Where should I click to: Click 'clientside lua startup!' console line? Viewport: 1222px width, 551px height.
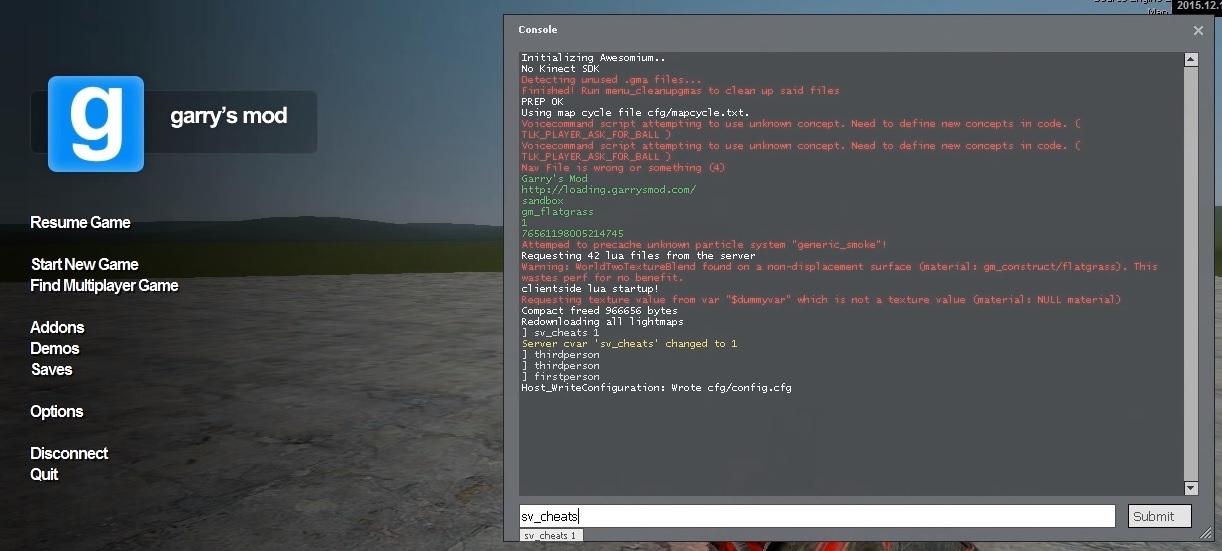pos(590,289)
